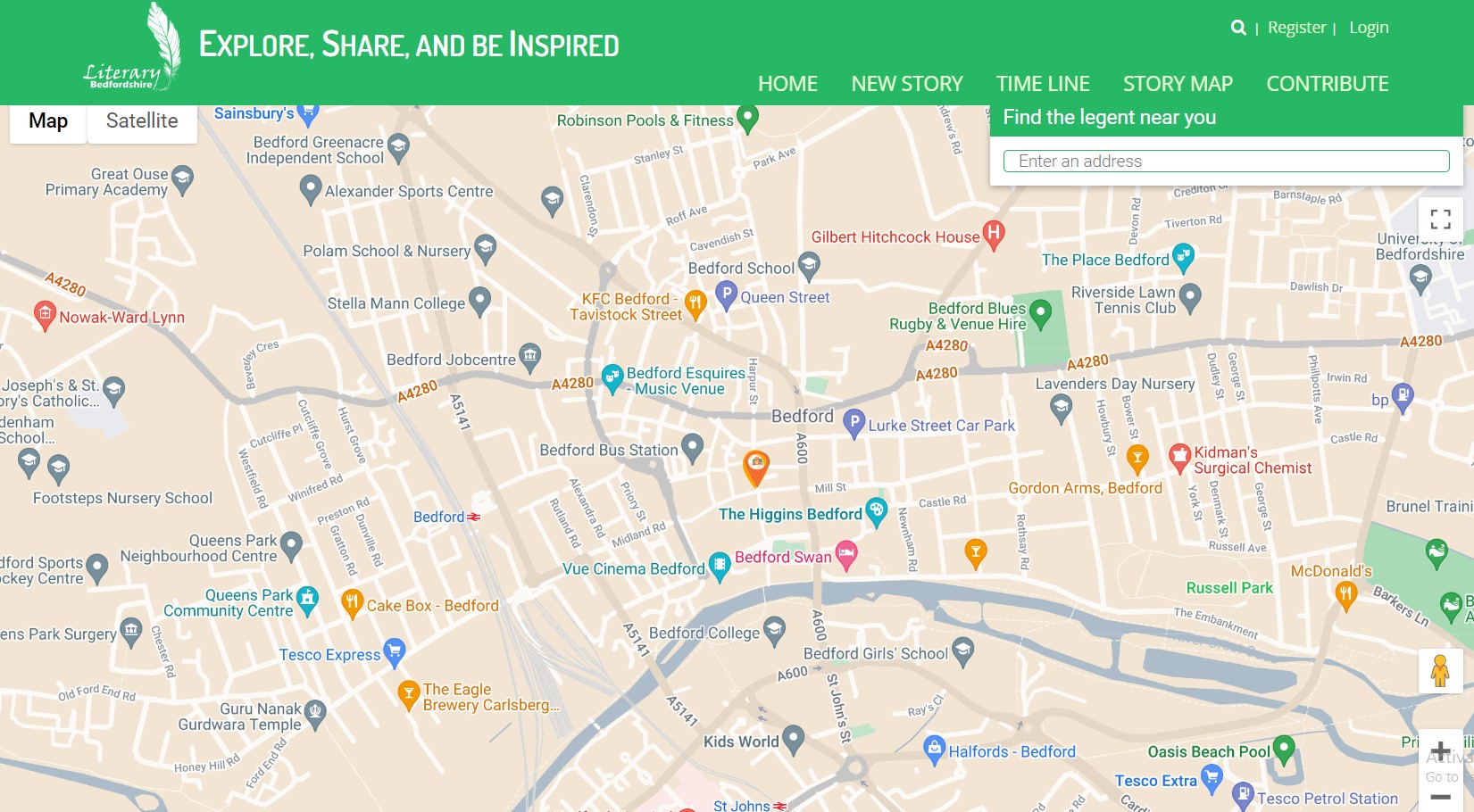
Task: Click Halfords Bedford shop pin
Action: 934,750
